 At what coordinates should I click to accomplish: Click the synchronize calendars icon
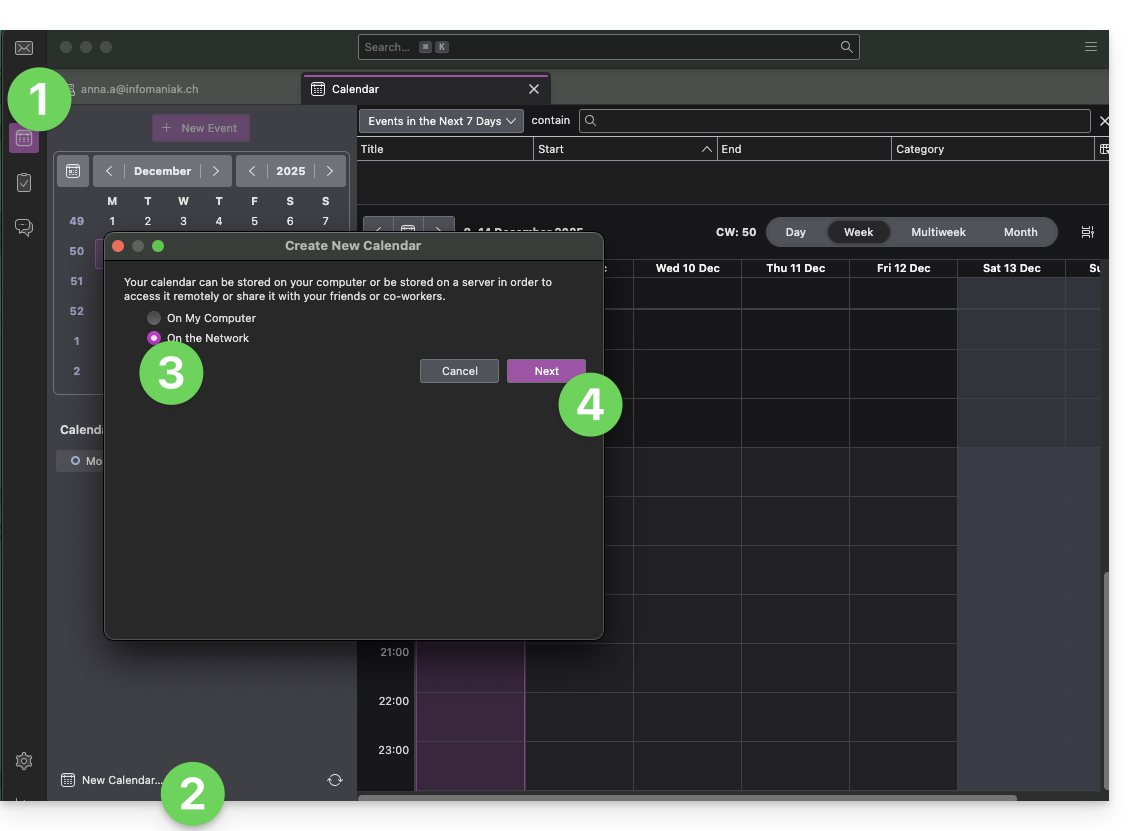pyautogui.click(x=335, y=780)
